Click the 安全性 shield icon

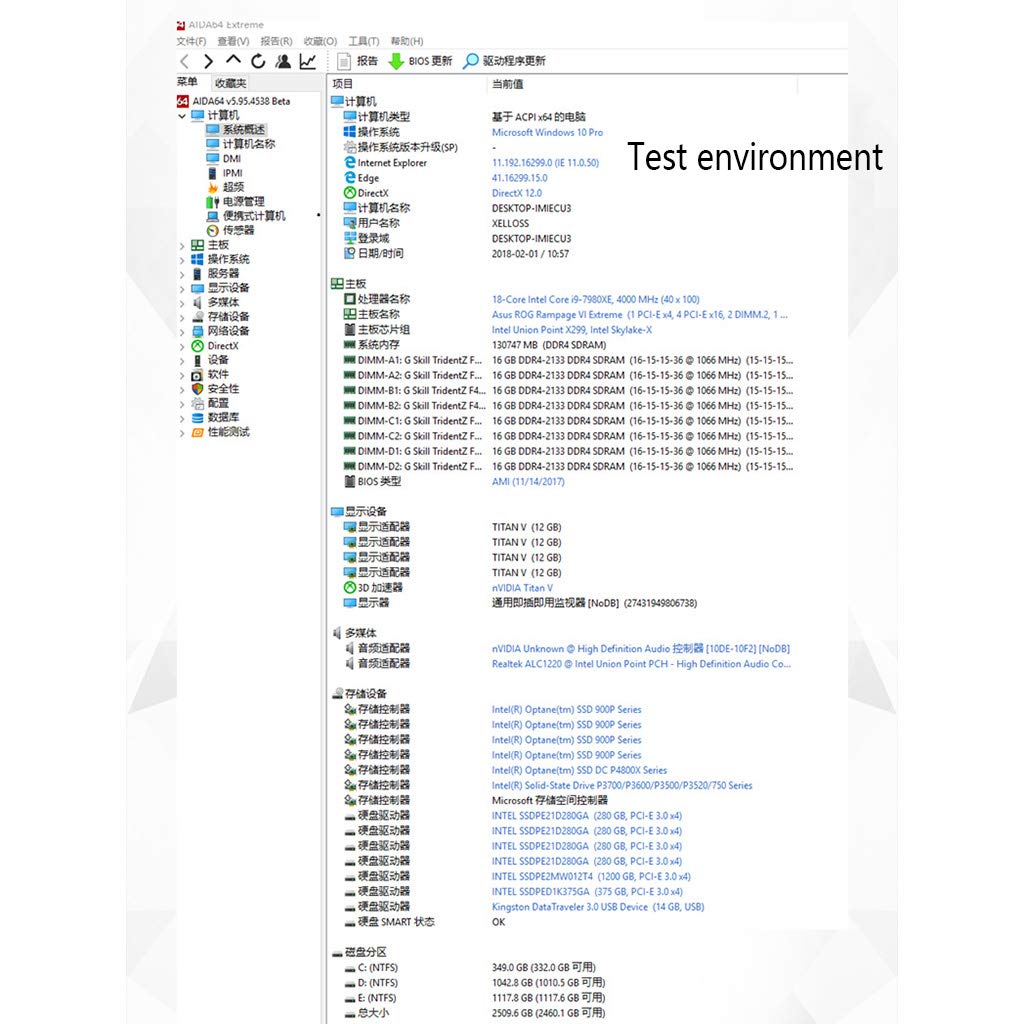(197, 389)
